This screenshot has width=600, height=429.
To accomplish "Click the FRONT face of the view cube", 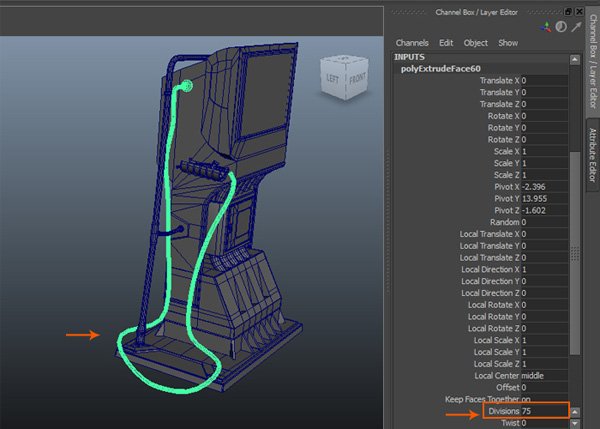I will point(357,81).
